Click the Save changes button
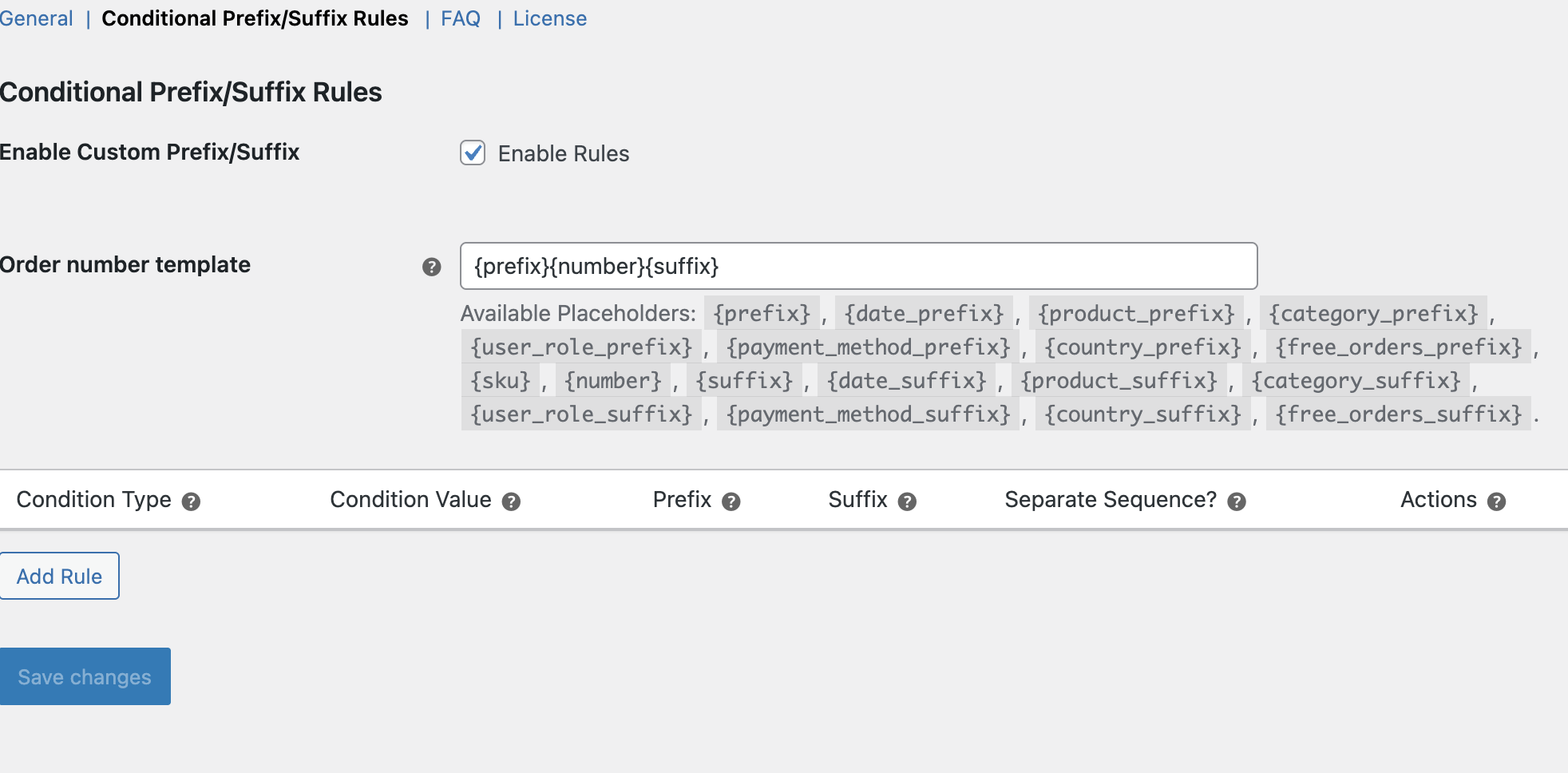The height and width of the screenshot is (773, 1568). [x=85, y=676]
